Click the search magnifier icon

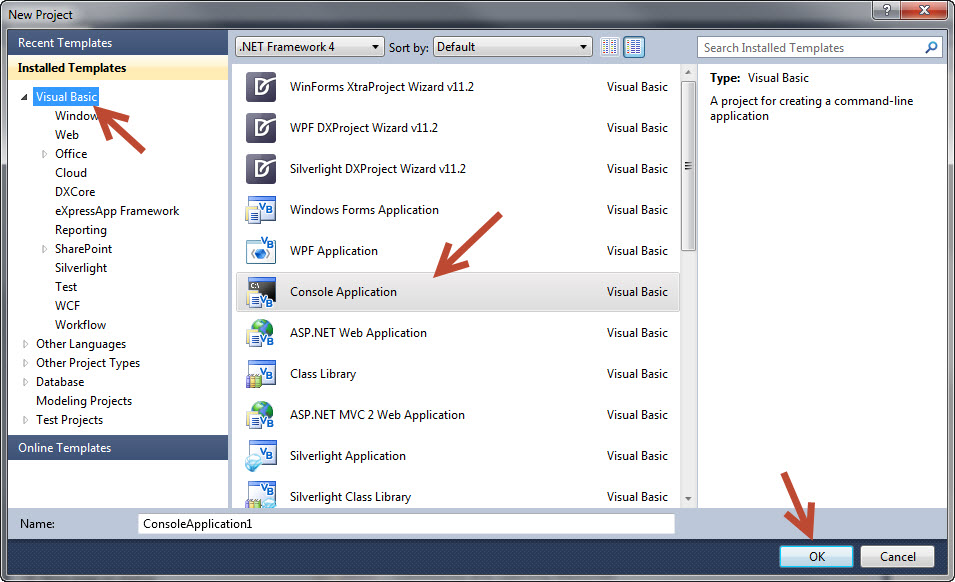[x=931, y=47]
